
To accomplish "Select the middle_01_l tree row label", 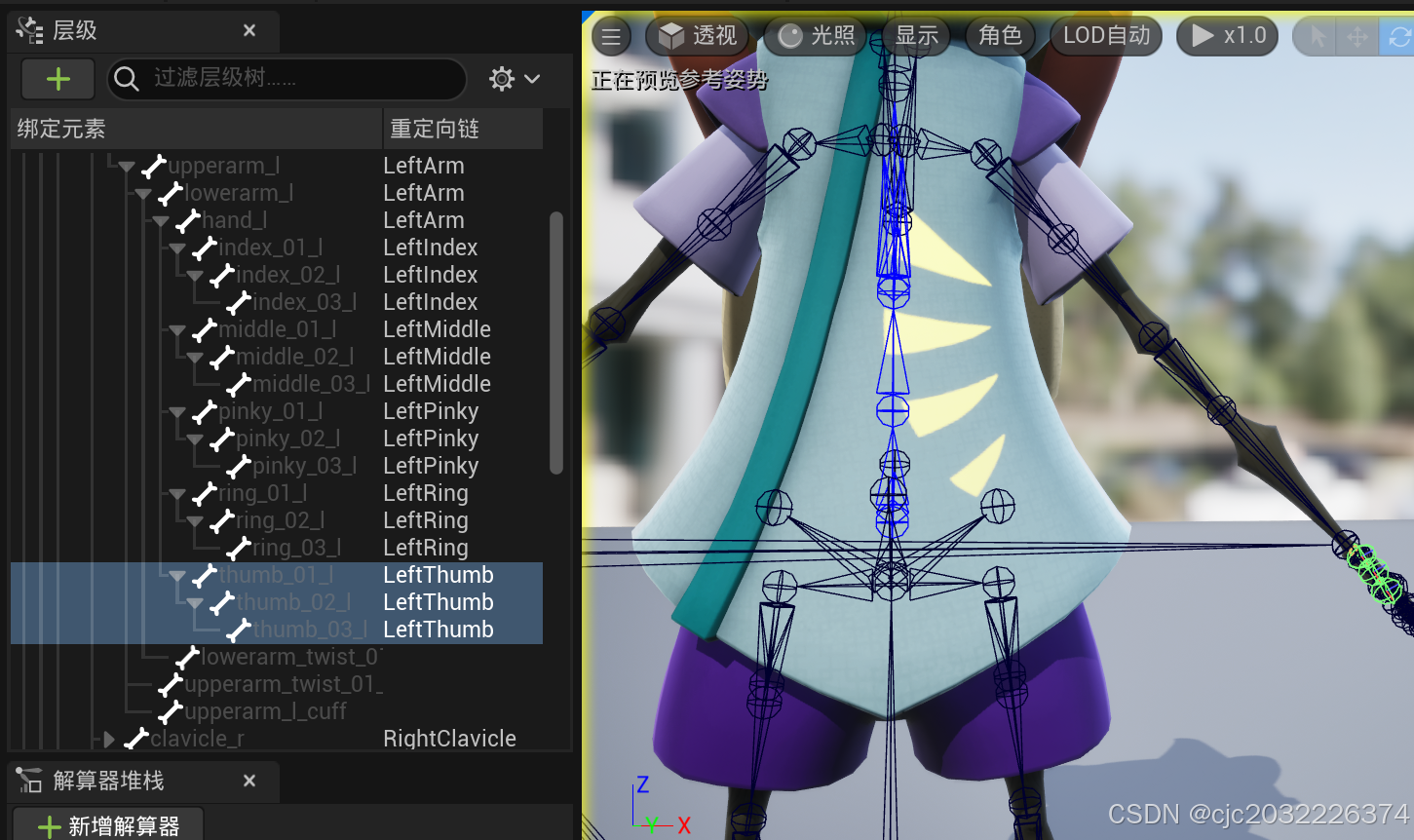I will tap(277, 330).
